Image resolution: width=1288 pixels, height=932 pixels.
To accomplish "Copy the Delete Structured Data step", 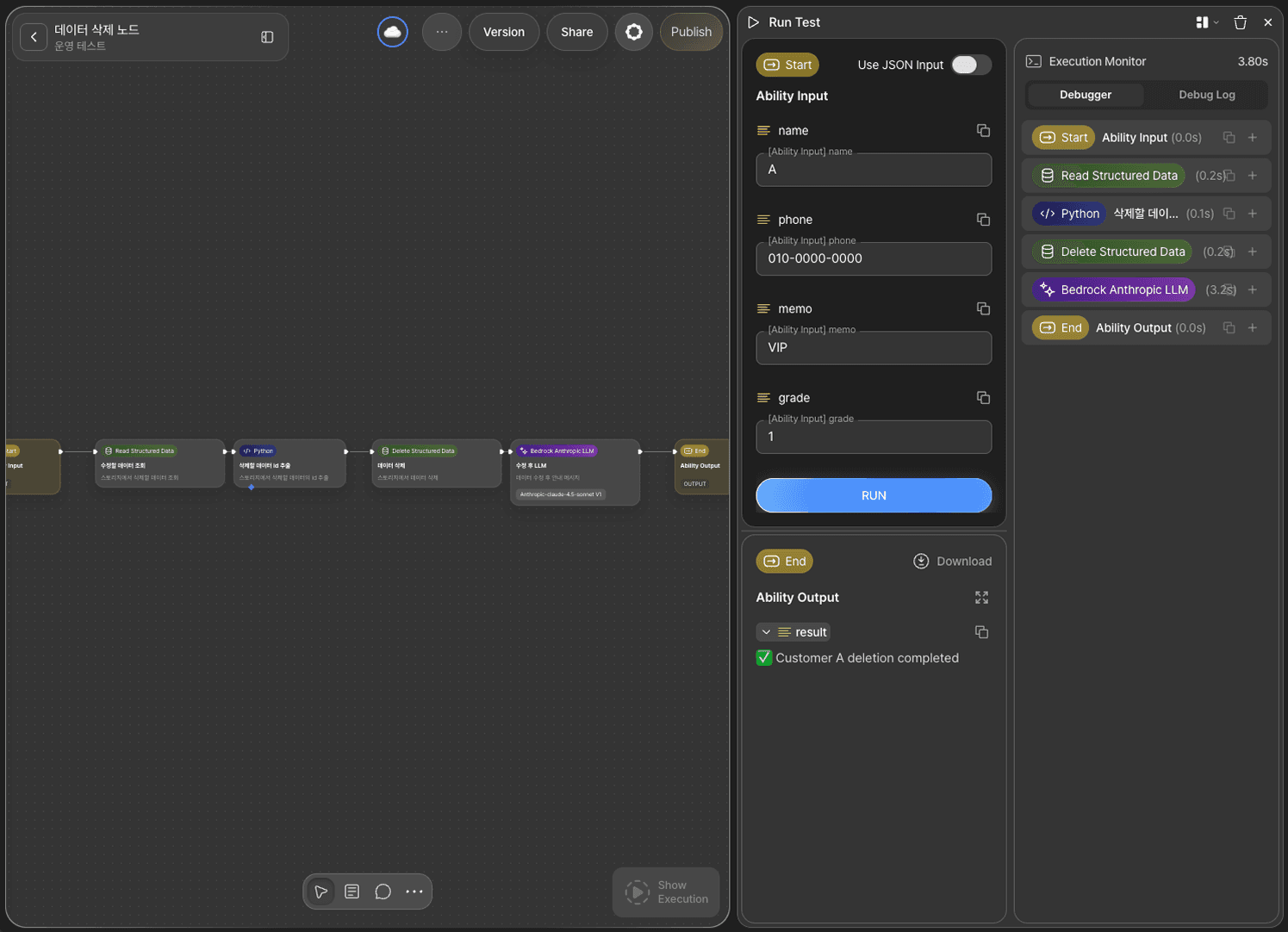I will click(1229, 252).
